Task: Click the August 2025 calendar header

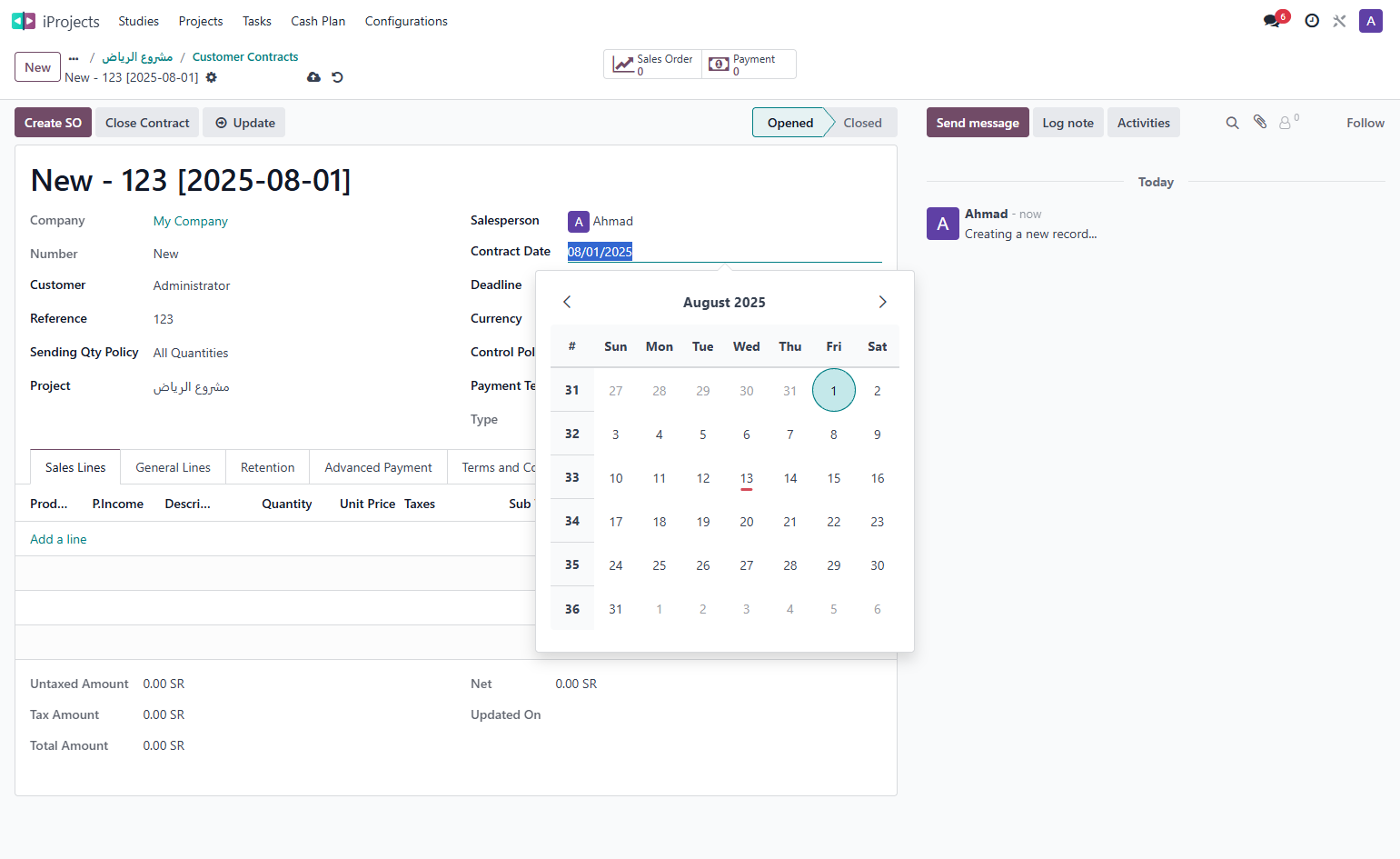Action: point(724,302)
